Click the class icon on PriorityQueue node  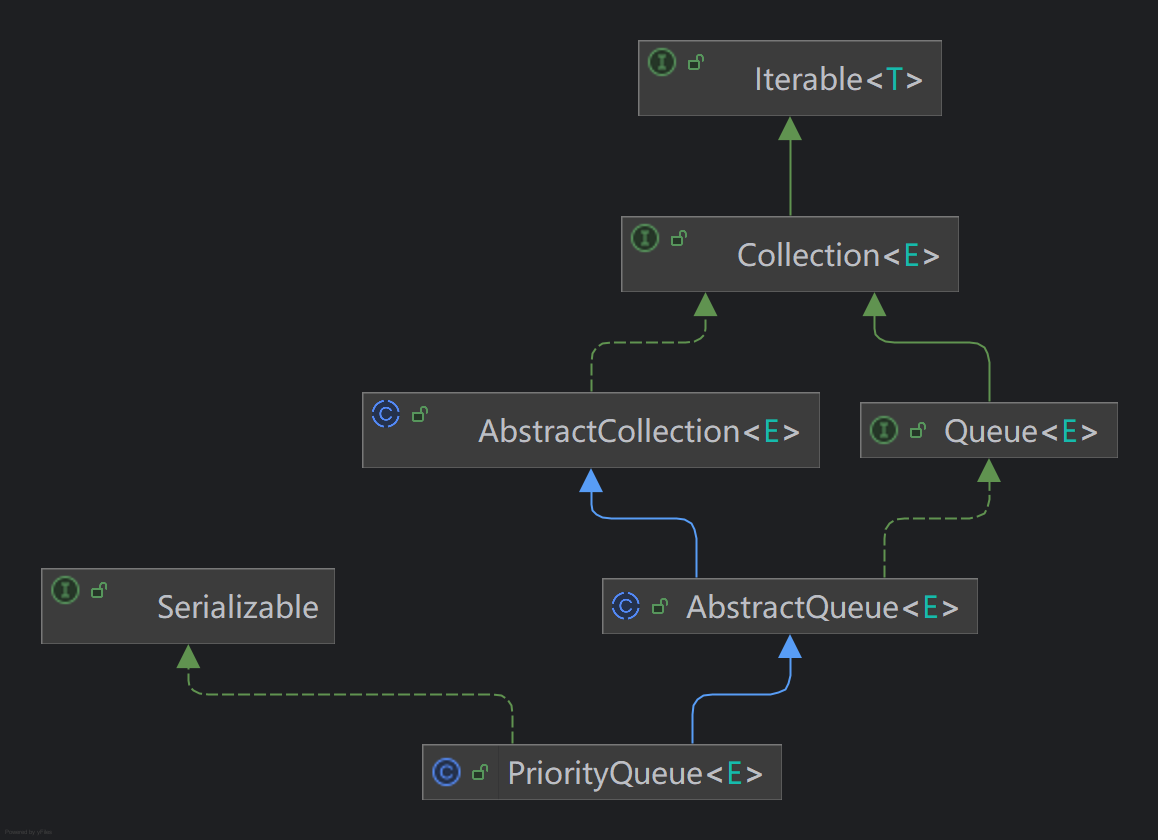pos(446,772)
